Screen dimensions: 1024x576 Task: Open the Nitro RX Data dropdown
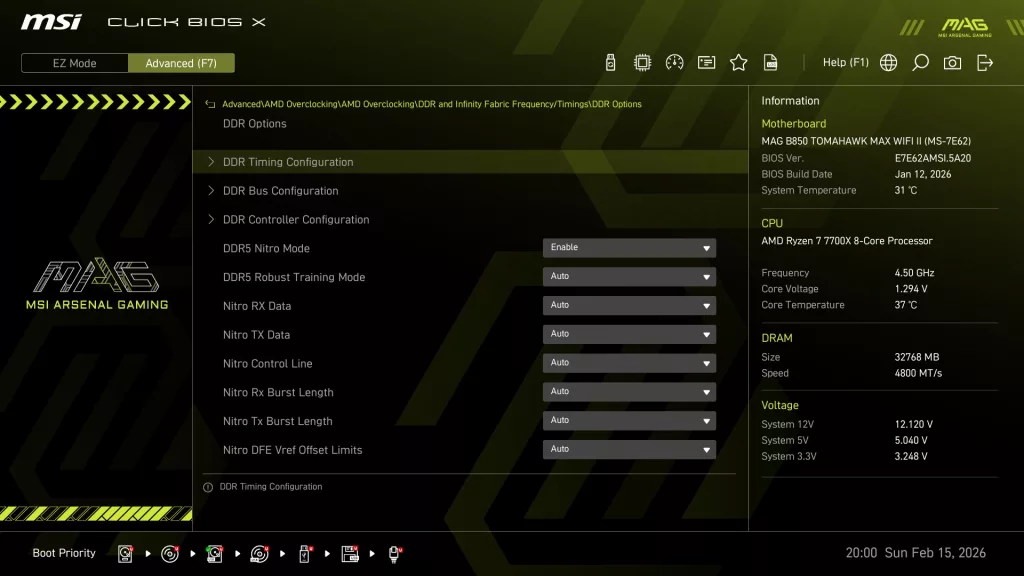tap(629, 305)
